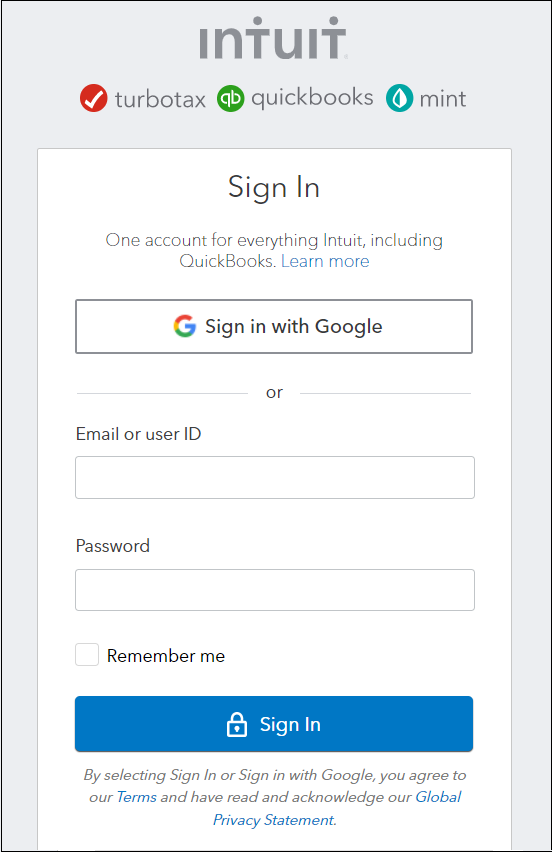The width and height of the screenshot is (552, 852).
Task: Click the Password field label
Action: click(112, 546)
